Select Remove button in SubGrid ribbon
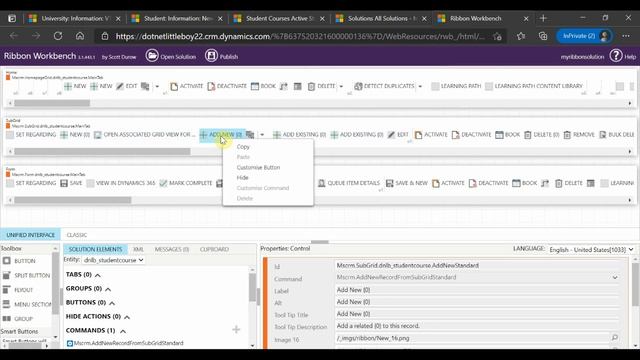Screen dimensions: 640x360 tap(579, 135)
